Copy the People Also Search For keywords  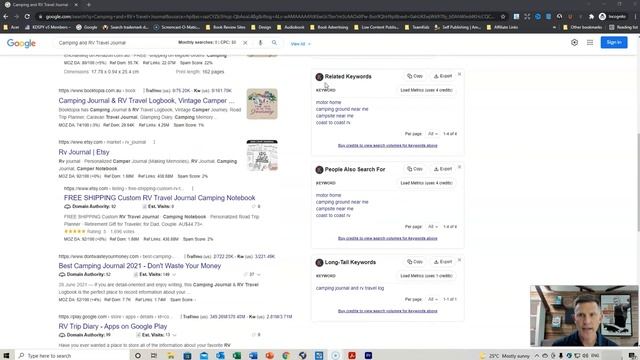[x=415, y=169]
